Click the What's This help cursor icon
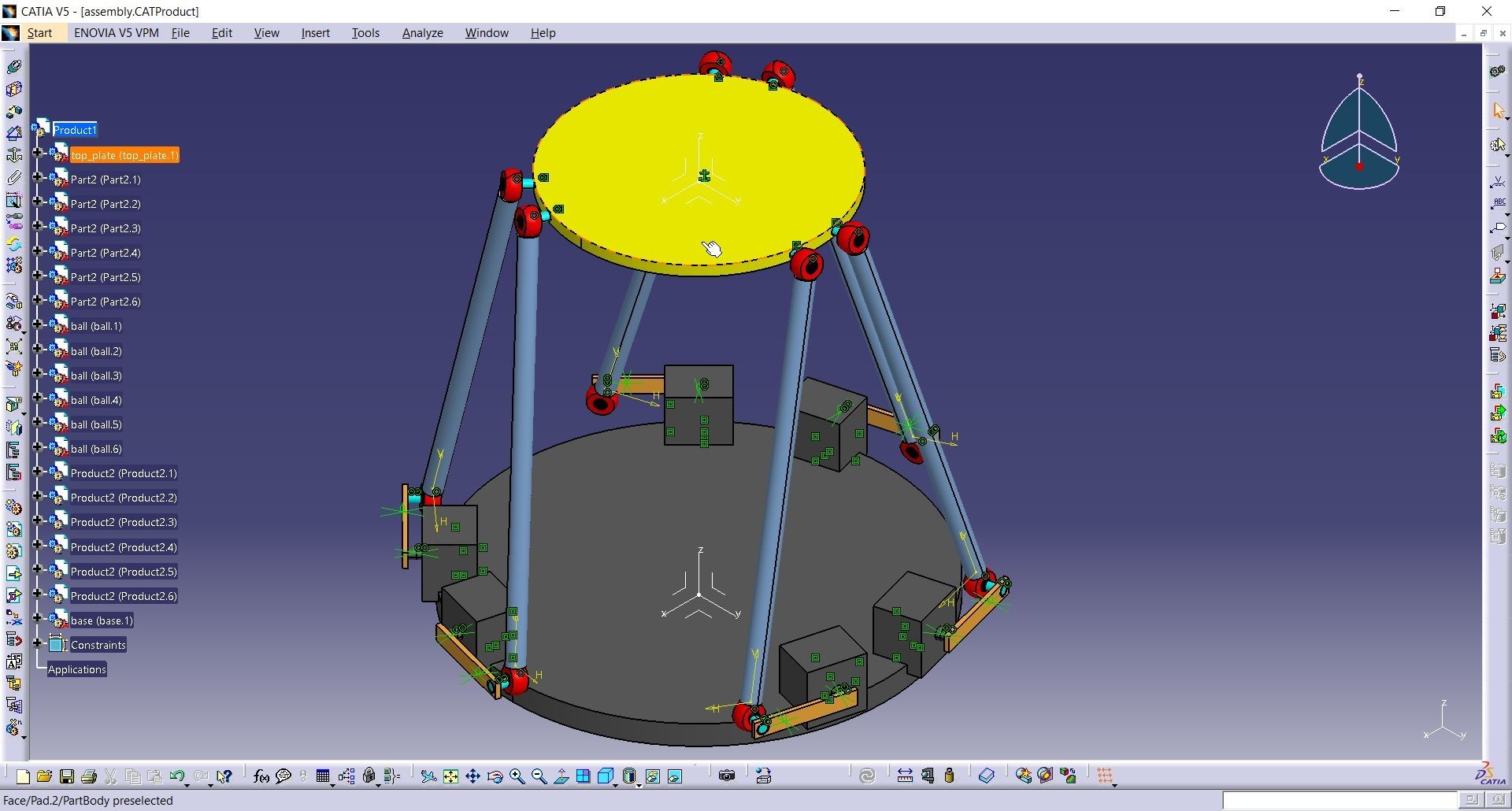This screenshot has width=1512, height=811. coord(224,777)
